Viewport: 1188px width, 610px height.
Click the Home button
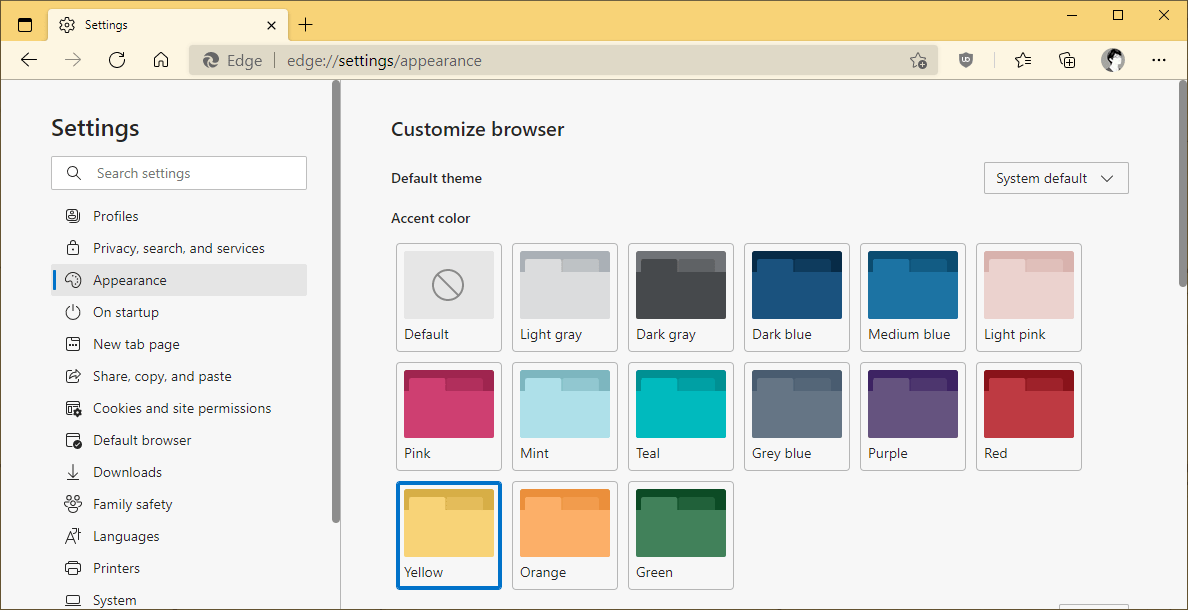161,60
